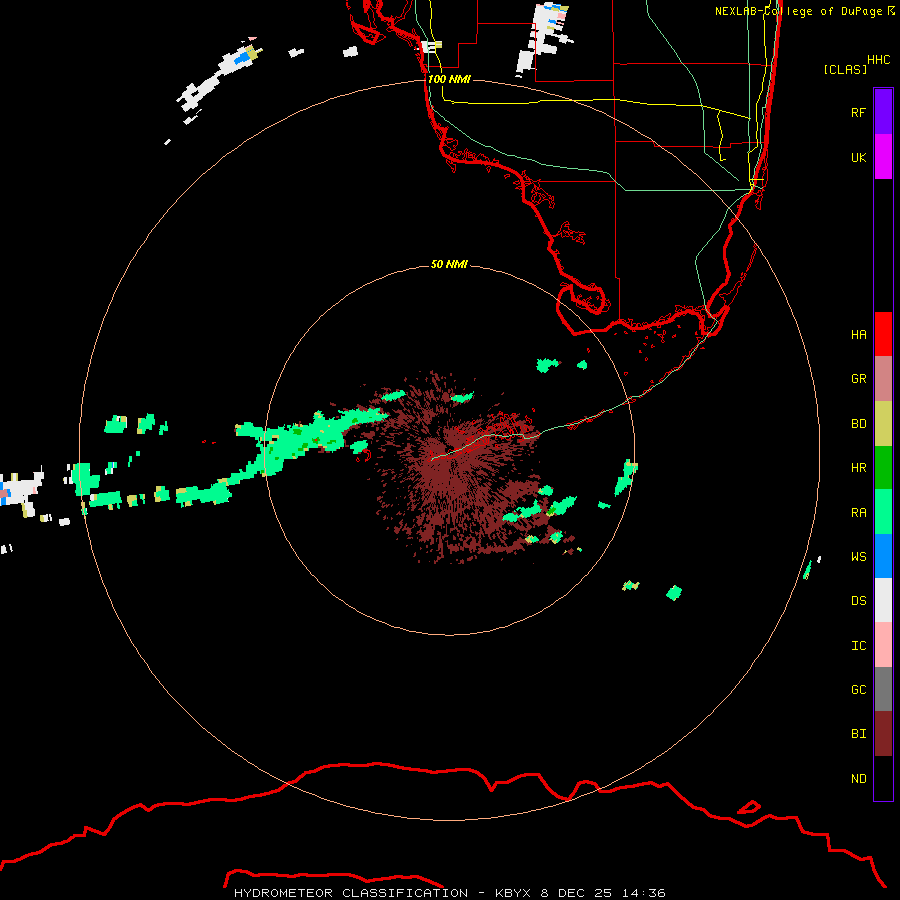Click the 'BI' legend label text
900x900 pixels.
858,734
